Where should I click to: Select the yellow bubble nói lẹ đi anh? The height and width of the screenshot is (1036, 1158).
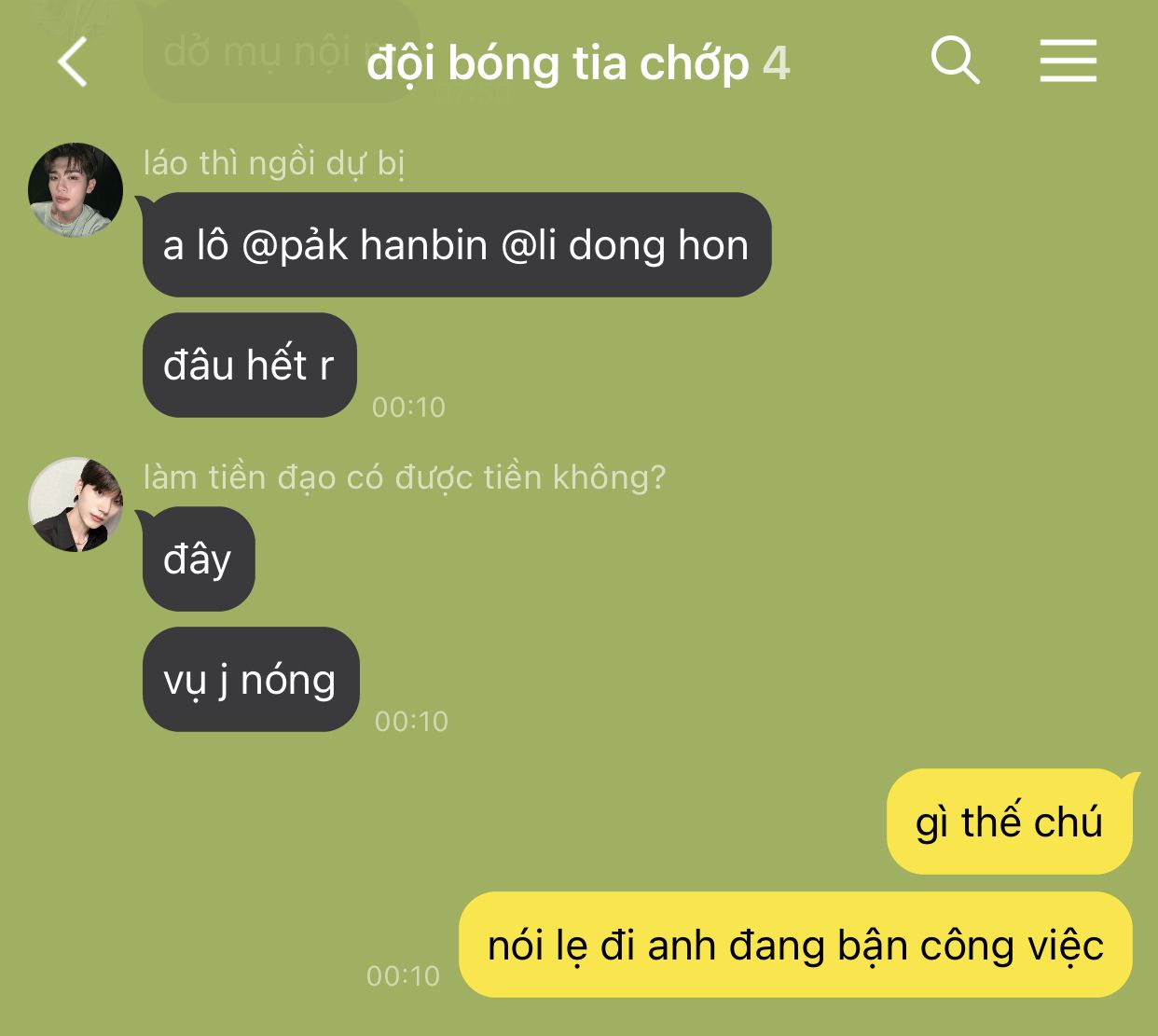[795, 945]
